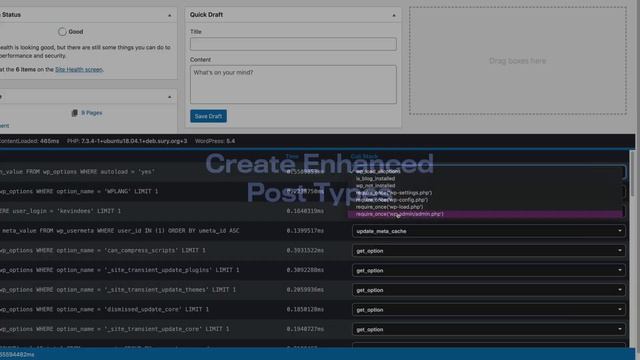The width and height of the screenshot is (640, 360).
Task: Open get_option dropdown for dismissed_update_core query
Action: point(488,309)
